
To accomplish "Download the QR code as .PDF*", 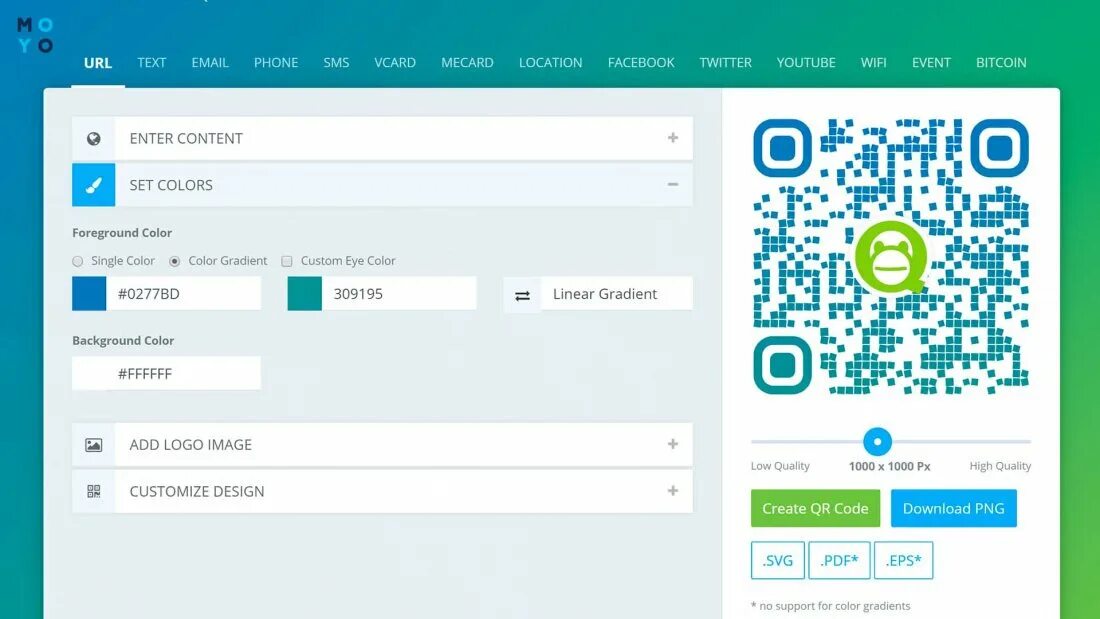I will click(x=839, y=560).
